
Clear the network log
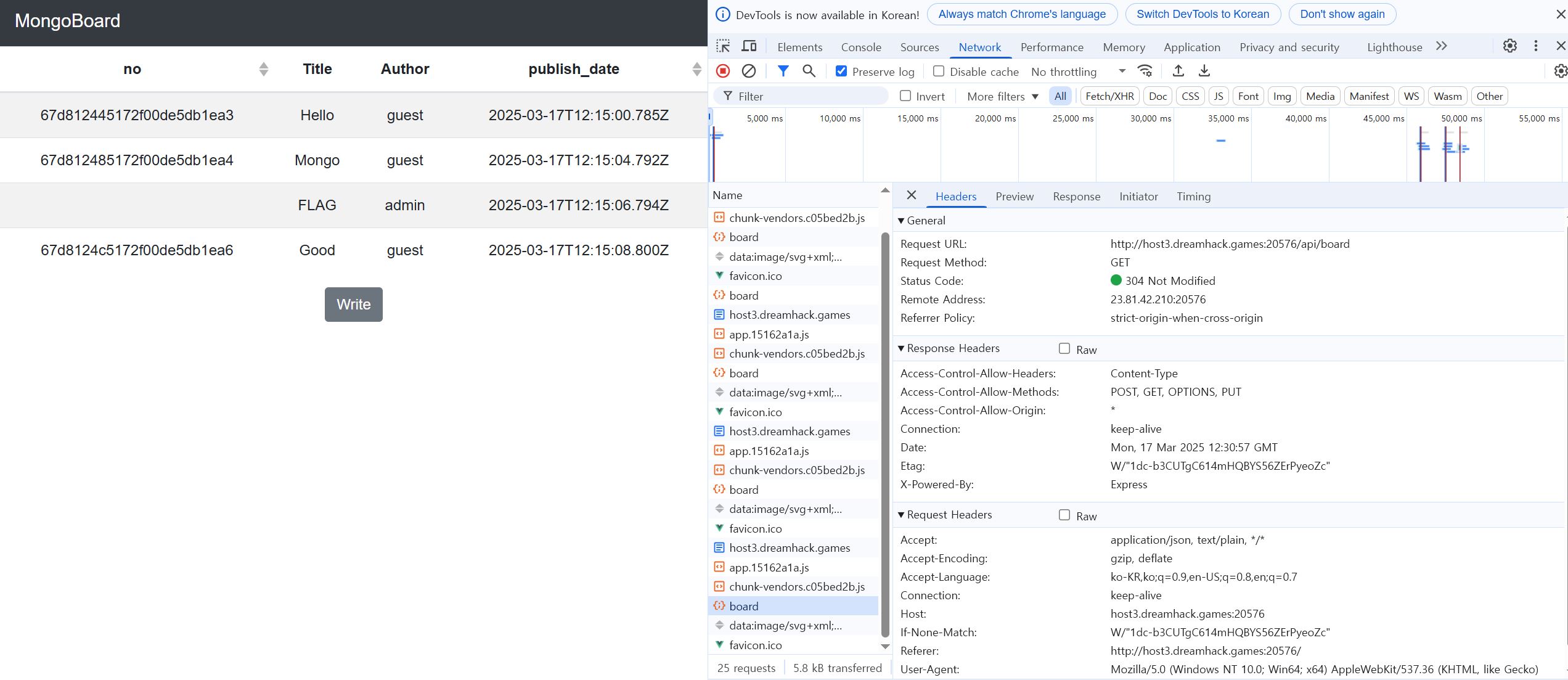[x=748, y=72]
